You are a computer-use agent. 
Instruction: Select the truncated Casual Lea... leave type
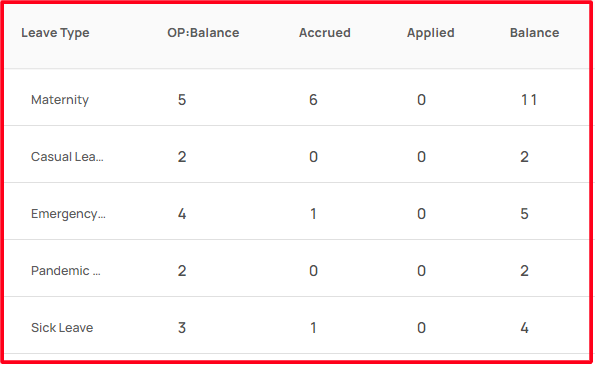point(67,157)
